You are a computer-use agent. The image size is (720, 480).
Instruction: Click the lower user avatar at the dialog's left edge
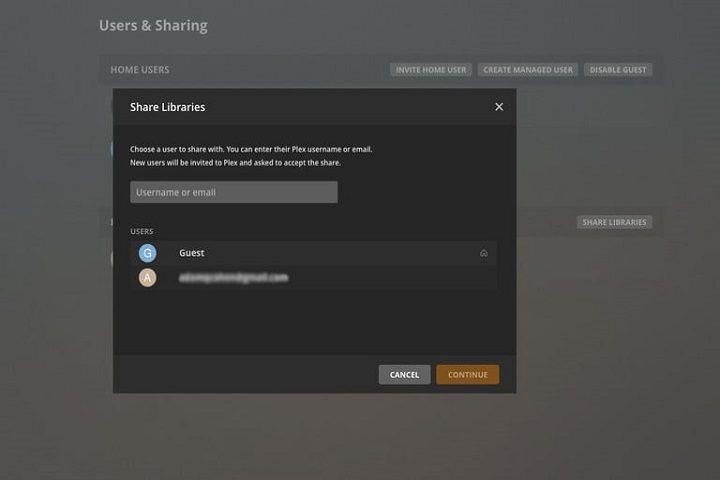click(x=111, y=258)
